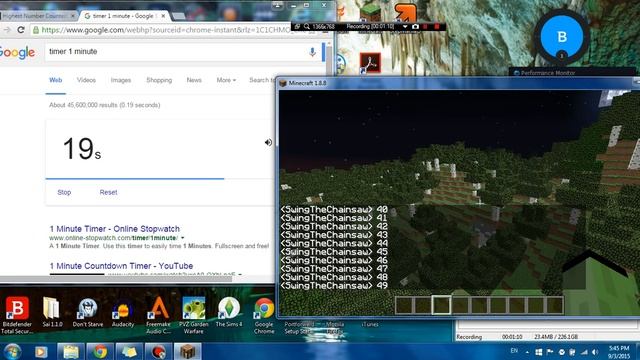The height and width of the screenshot is (360, 640).
Task: Click the Minecraft 1.8.8 window title bar
Action: coord(457,83)
